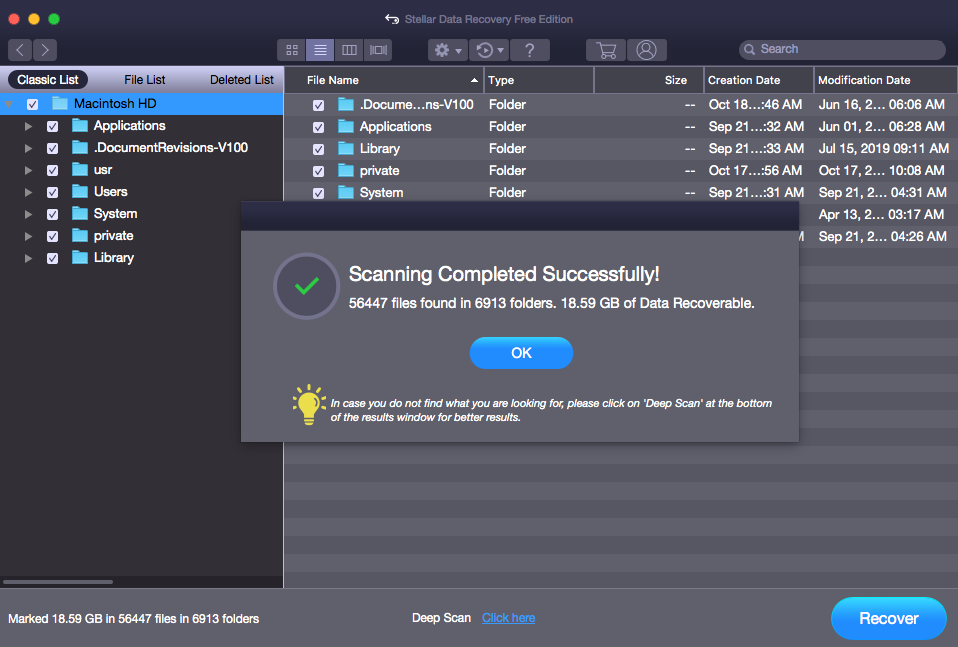This screenshot has width=958, height=647.
Task: Uncheck Library checkbox in tree
Action: 53,258
